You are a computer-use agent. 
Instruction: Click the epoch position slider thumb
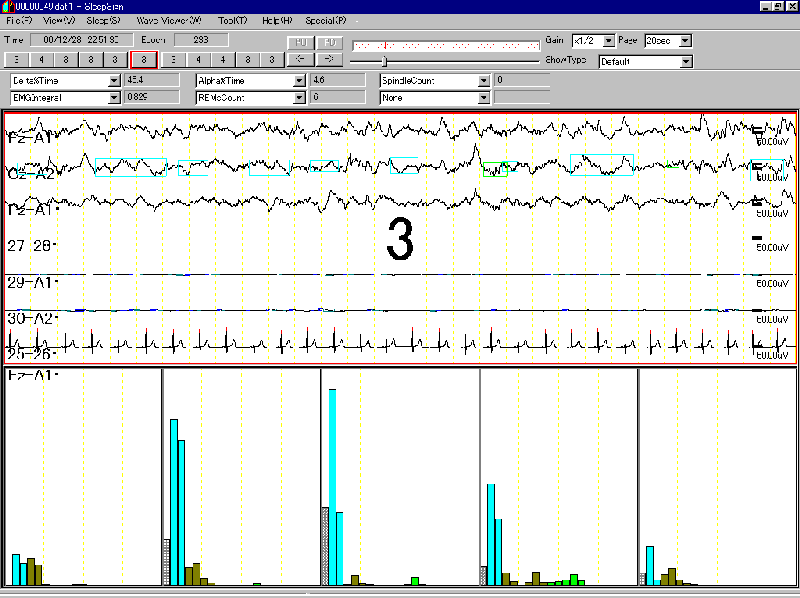(385, 62)
